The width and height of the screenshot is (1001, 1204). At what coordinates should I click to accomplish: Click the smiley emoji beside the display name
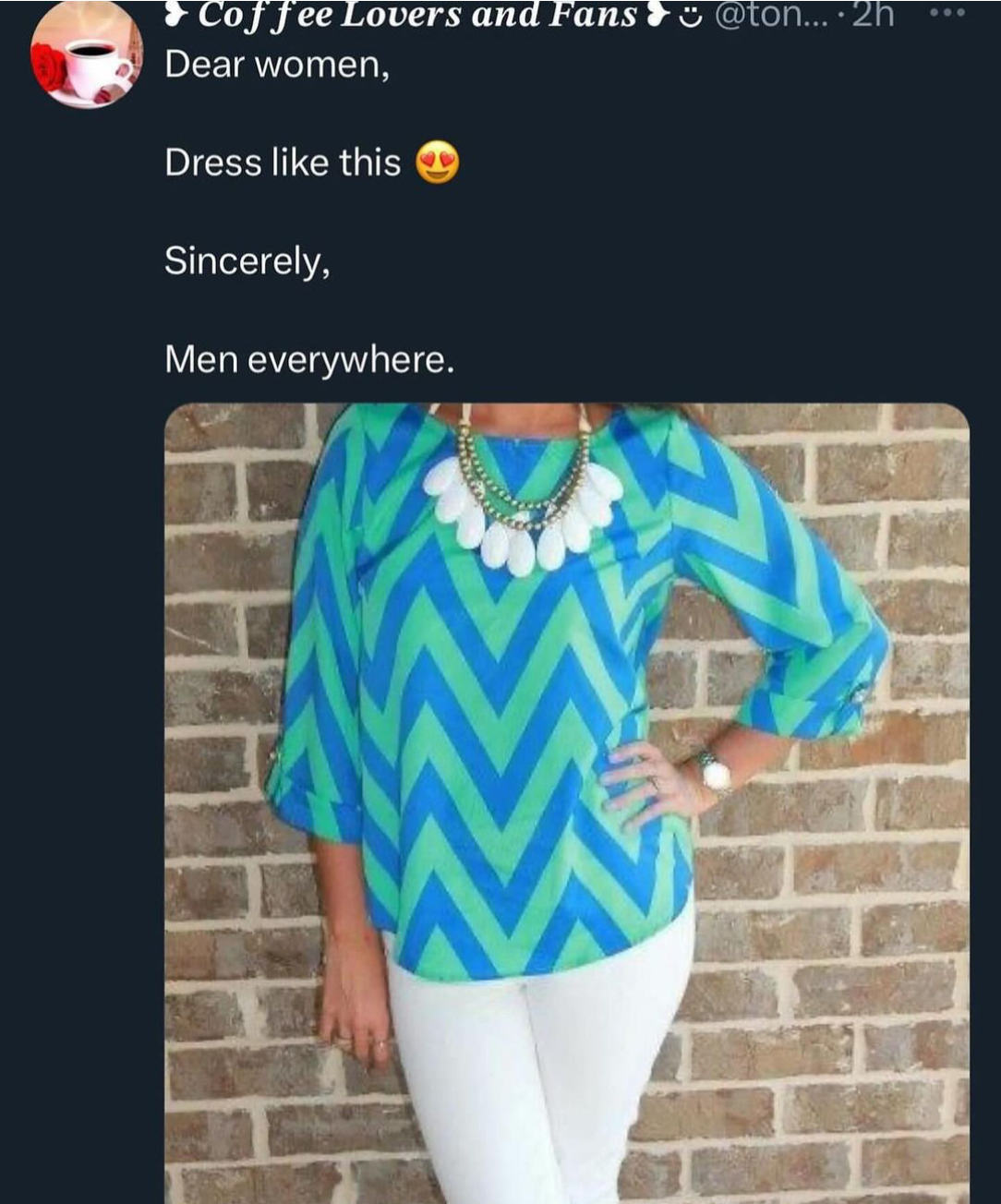tap(689, 16)
